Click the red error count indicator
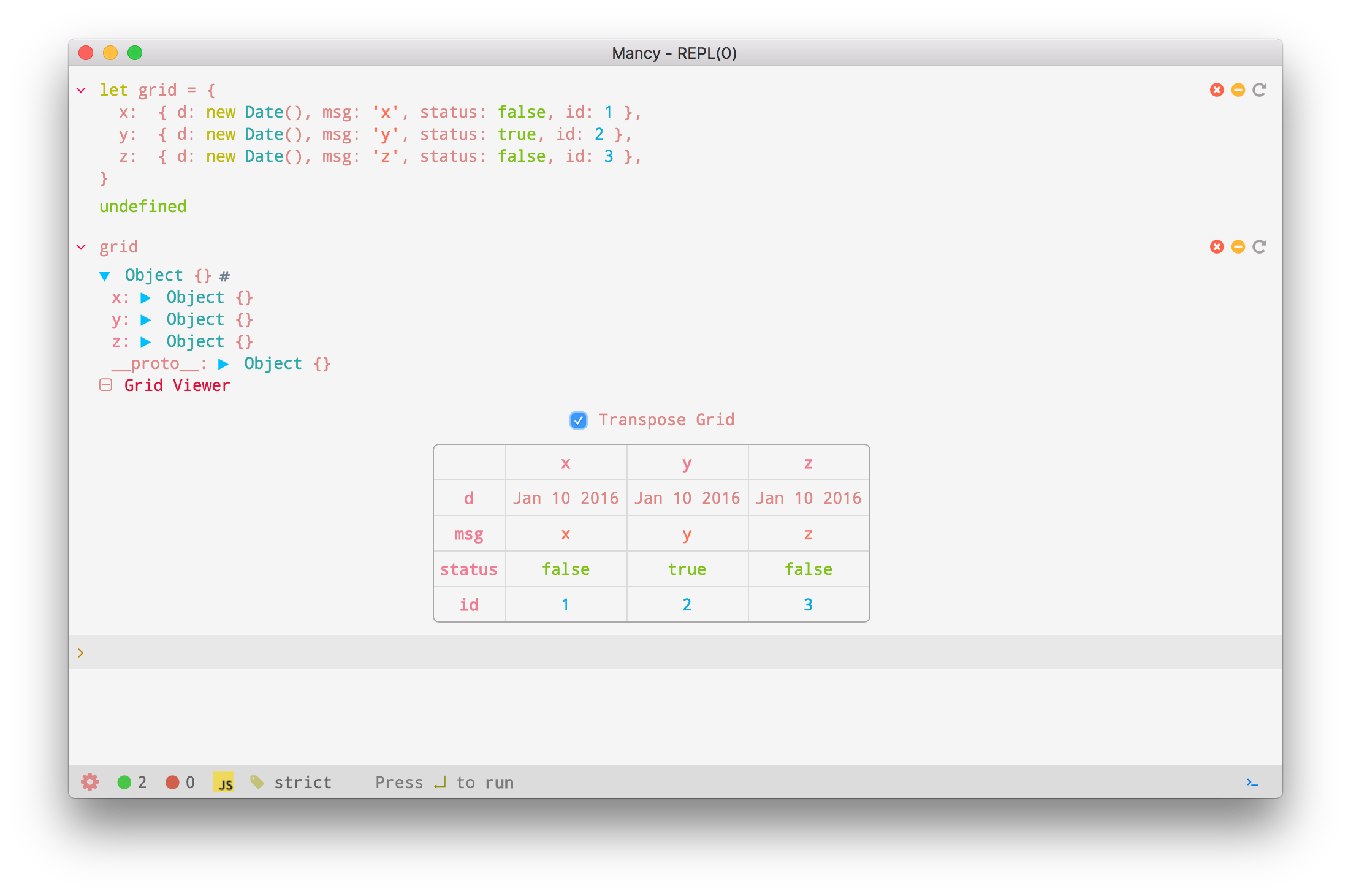Viewport: 1351px width, 896px height. pos(173,783)
